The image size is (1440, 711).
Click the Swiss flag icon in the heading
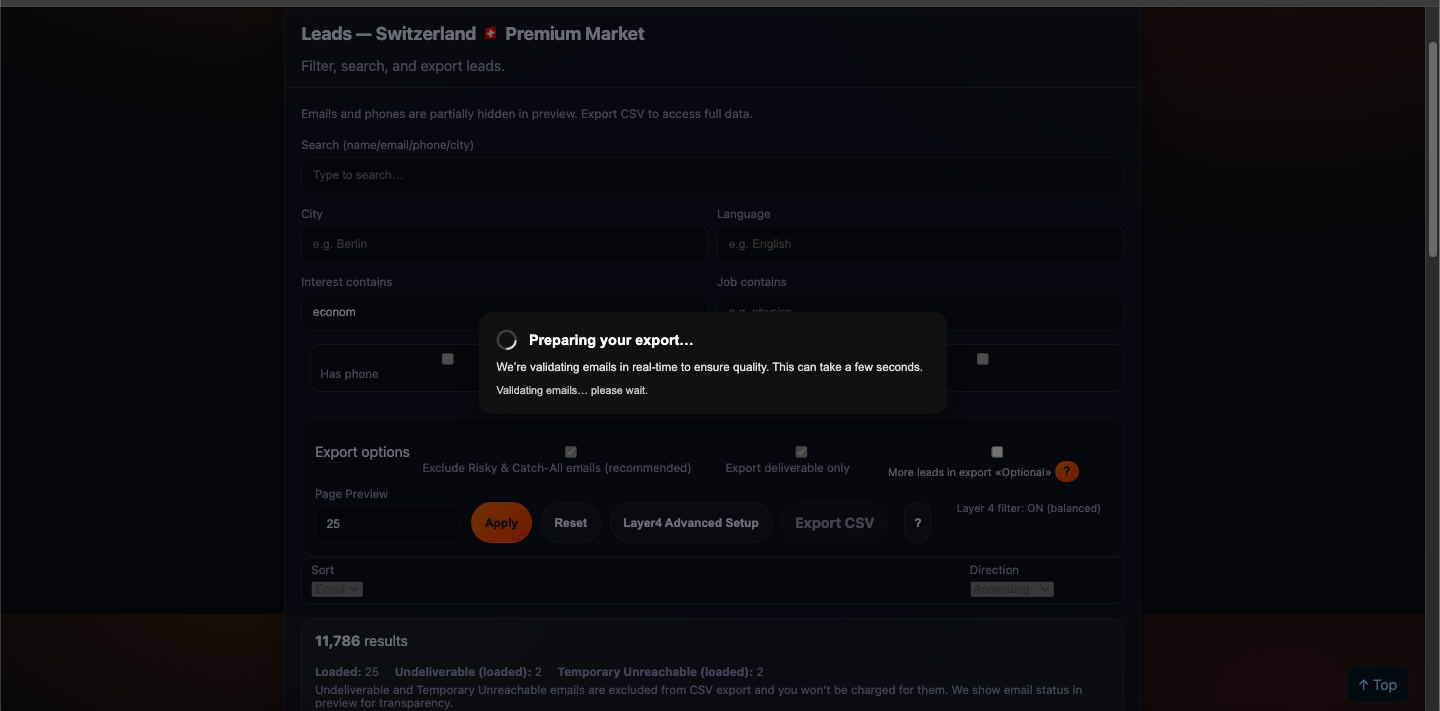(x=490, y=34)
